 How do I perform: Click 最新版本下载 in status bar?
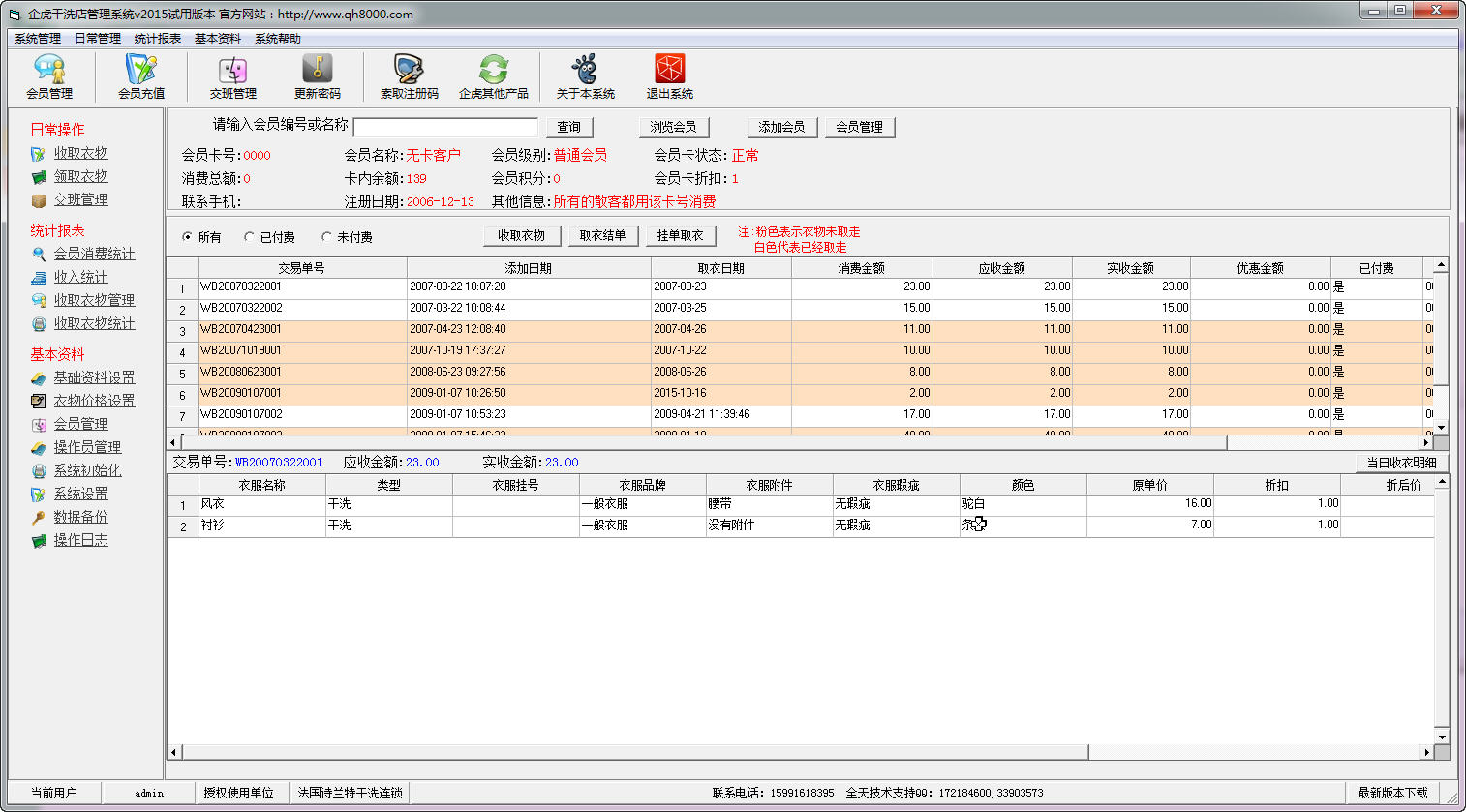tap(1392, 793)
